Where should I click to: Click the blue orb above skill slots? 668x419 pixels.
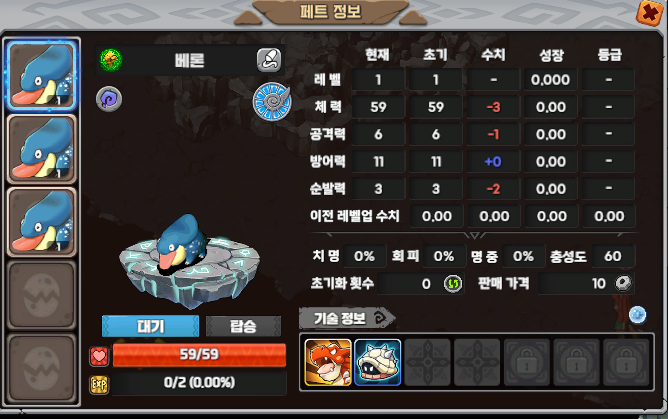coord(637,315)
